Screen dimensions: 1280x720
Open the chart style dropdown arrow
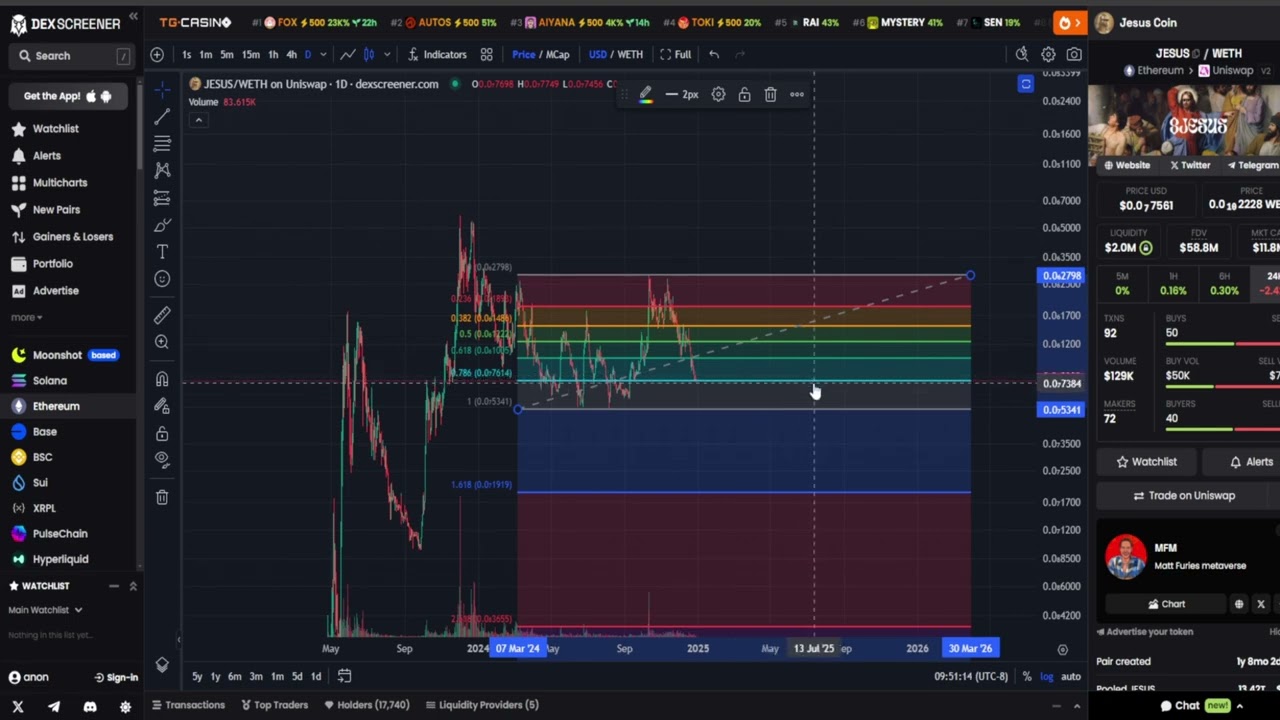387,54
